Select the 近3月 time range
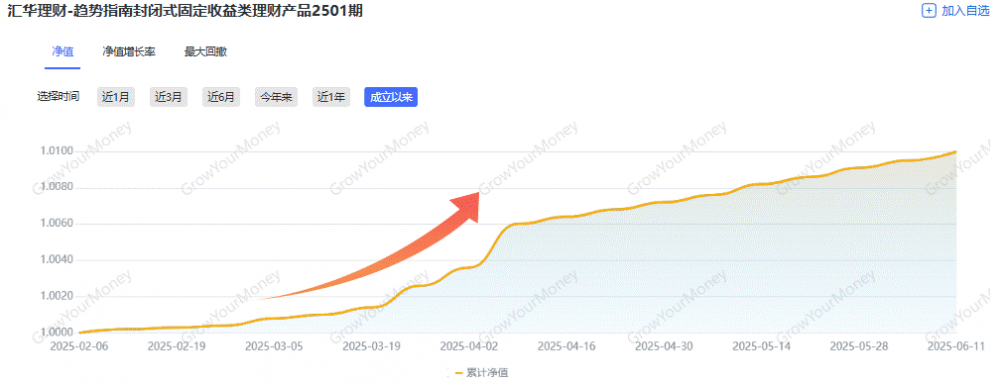This screenshot has width=1000, height=384. [x=168, y=97]
